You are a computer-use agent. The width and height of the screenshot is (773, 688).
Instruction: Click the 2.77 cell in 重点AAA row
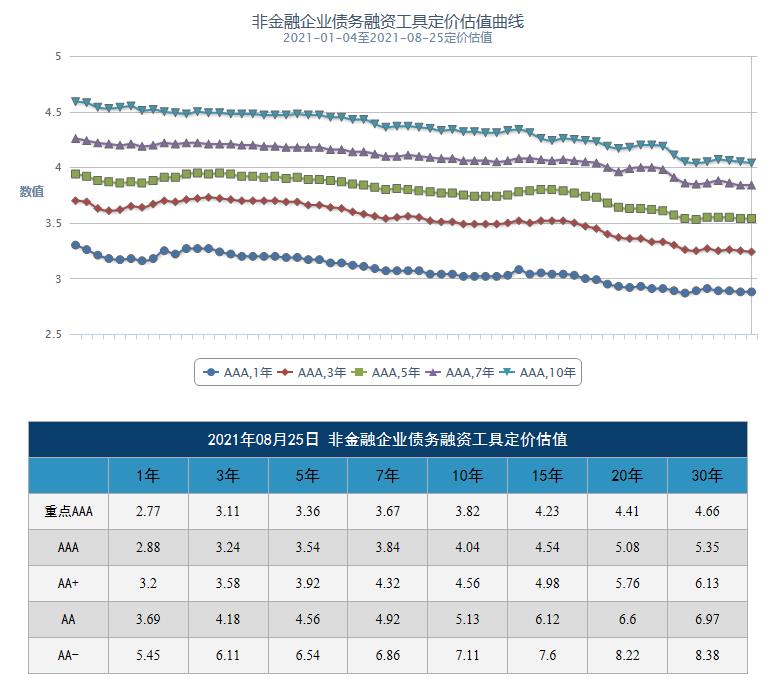point(148,511)
